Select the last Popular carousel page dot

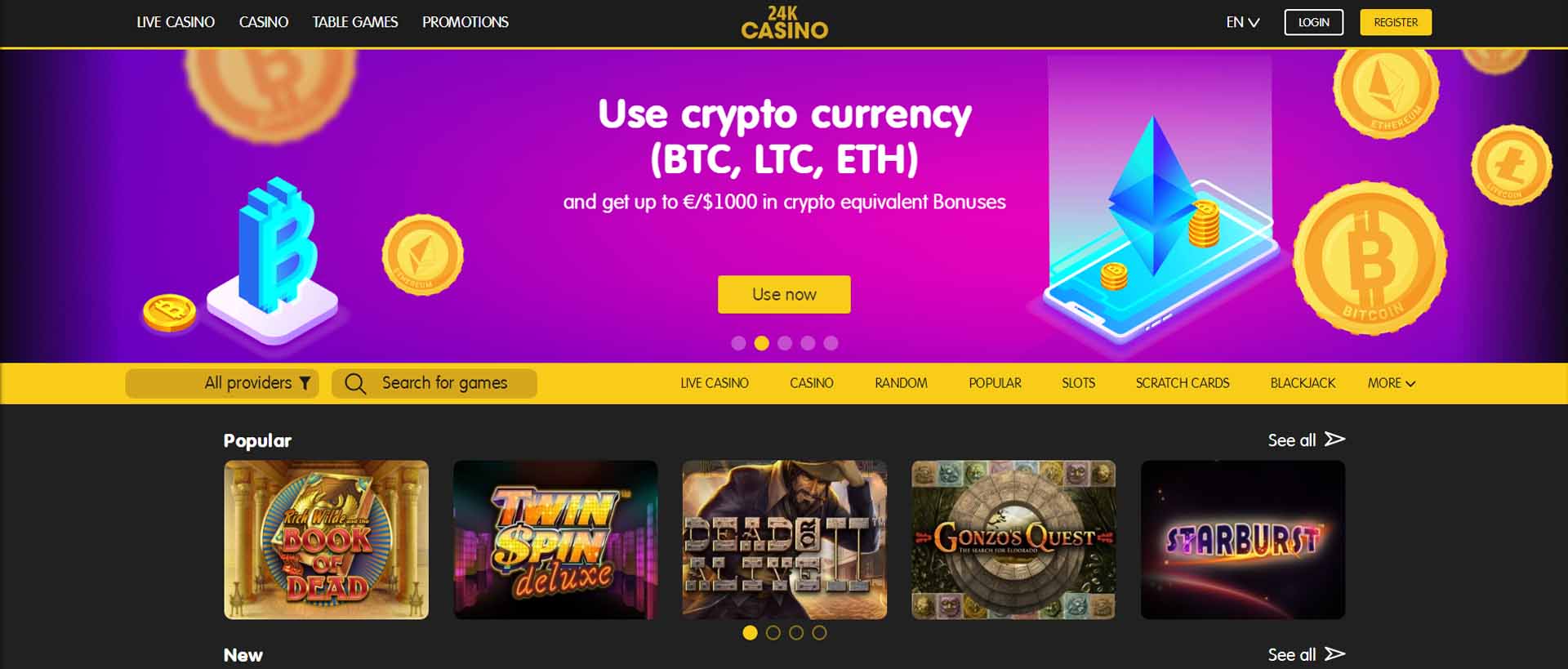pos(819,633)
